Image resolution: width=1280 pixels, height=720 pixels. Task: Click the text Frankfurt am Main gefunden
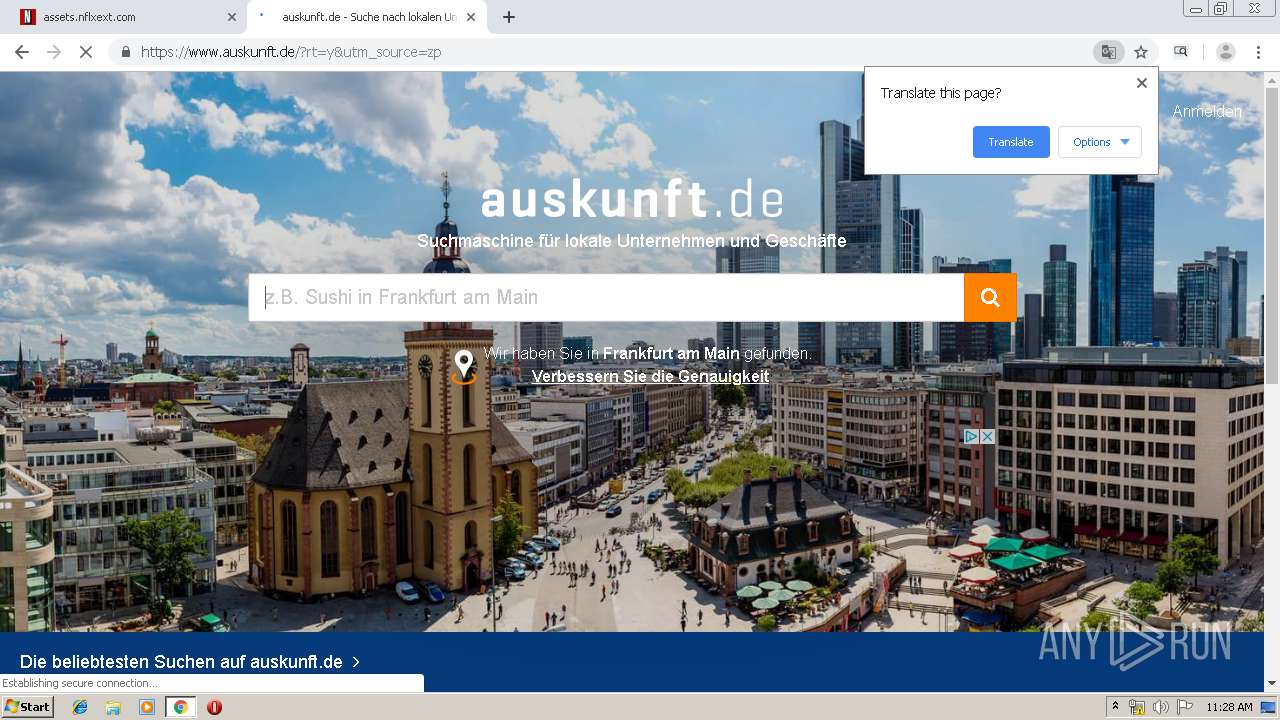pyautogui.click(x=707, y=353)
